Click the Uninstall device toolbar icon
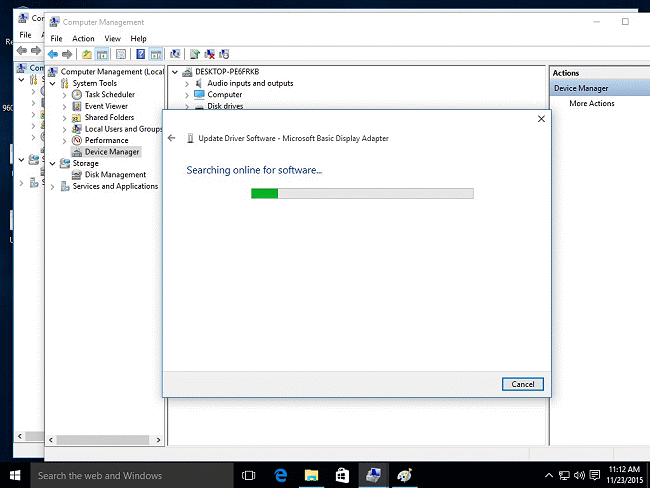The image size is (650, 488). click(x=210, y=54)
